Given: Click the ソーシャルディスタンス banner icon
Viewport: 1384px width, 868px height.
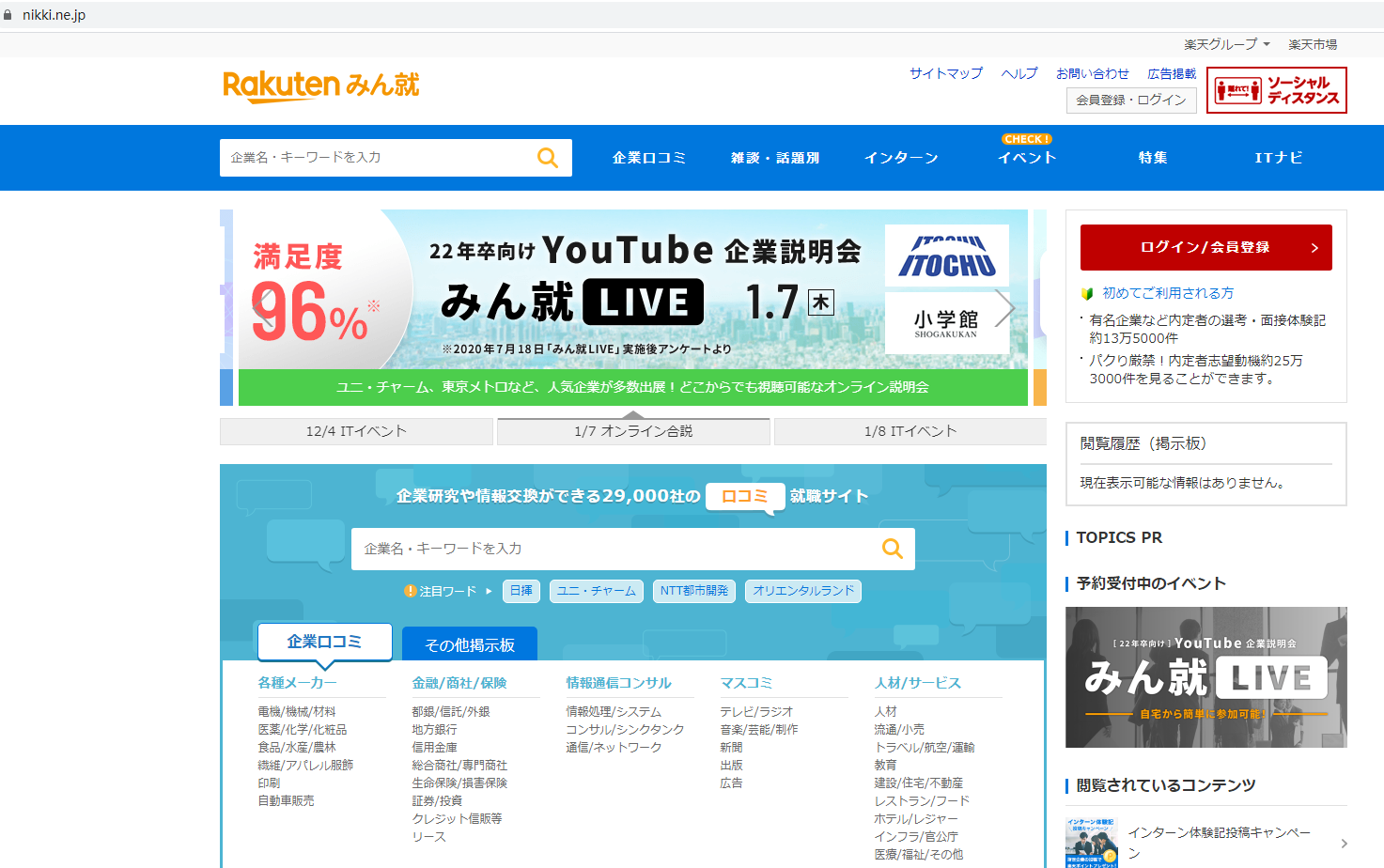Looking at the screenshot, I should [x=1277, y=90].
